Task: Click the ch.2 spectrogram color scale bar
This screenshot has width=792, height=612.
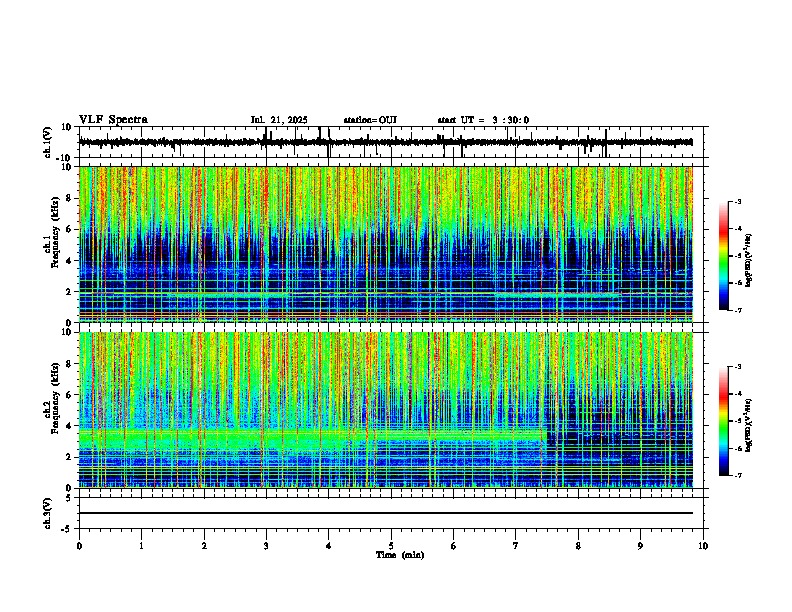Action: click(723, 421)
